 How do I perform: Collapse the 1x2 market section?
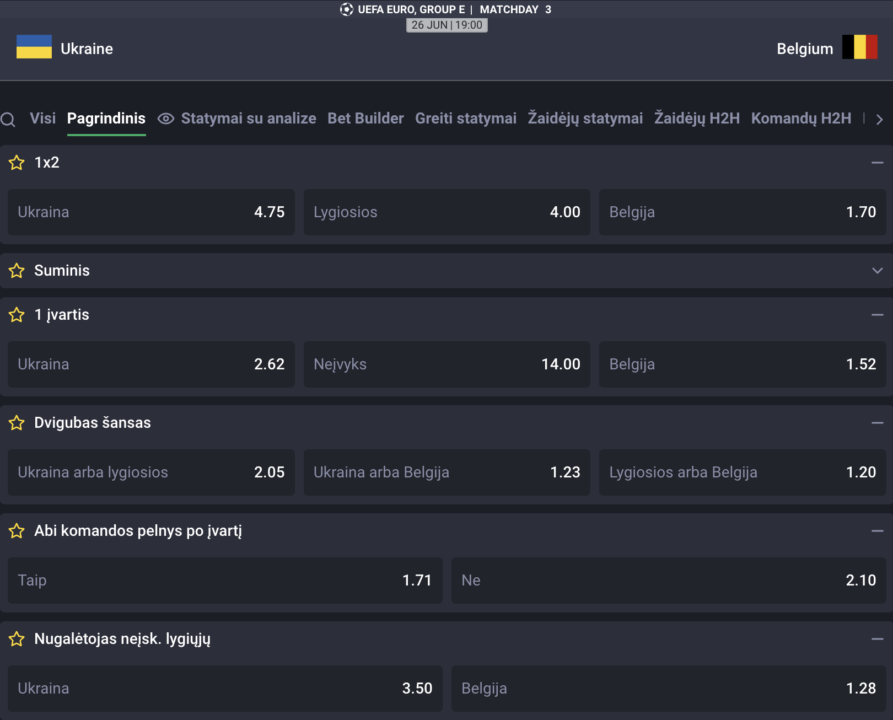877,163
